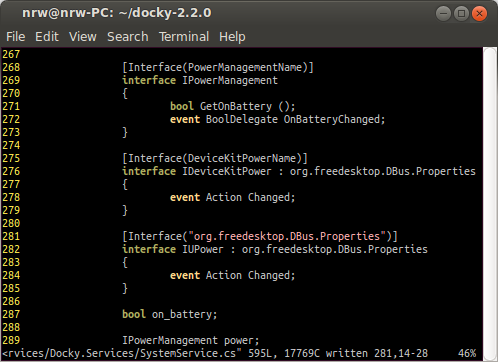Click the opening brace on line 270
498x362 pixels.
click(125, 93)
